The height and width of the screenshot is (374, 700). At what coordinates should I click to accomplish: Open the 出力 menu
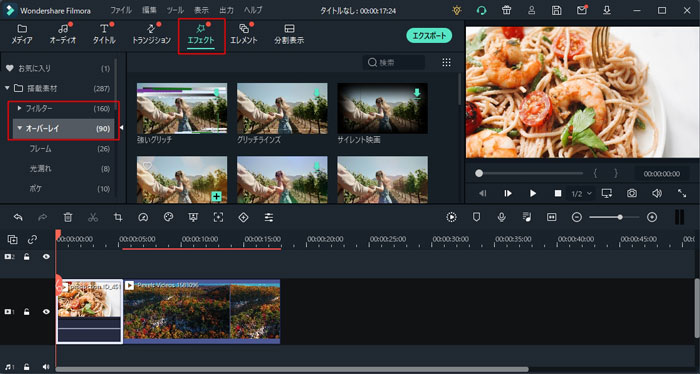click(226, 10)
